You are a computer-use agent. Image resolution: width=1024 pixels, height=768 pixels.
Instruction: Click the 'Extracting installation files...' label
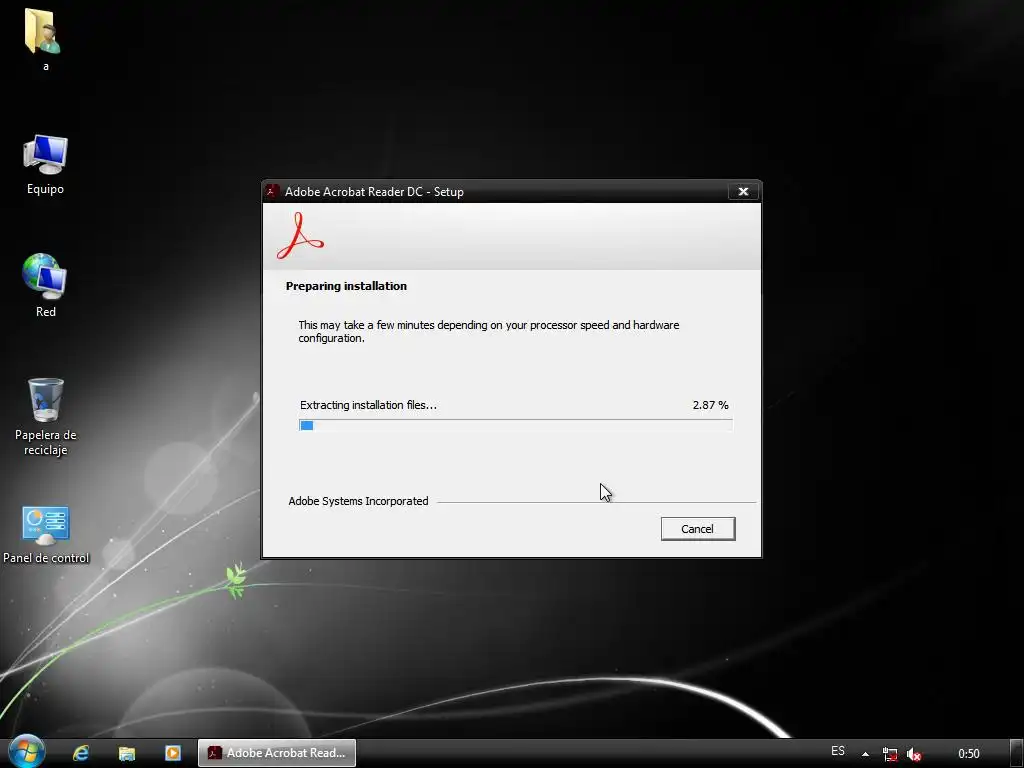[x=368, y=405]
